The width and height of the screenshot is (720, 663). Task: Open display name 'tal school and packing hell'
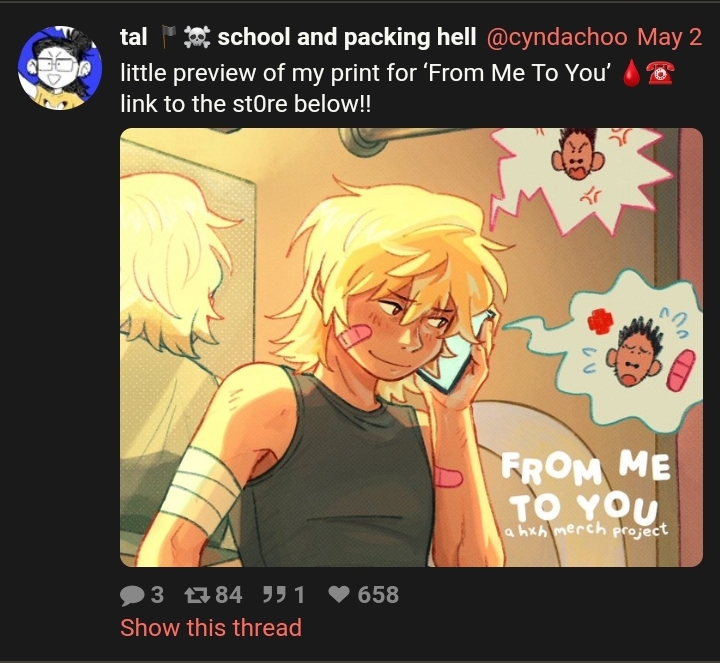coord(298,37)
